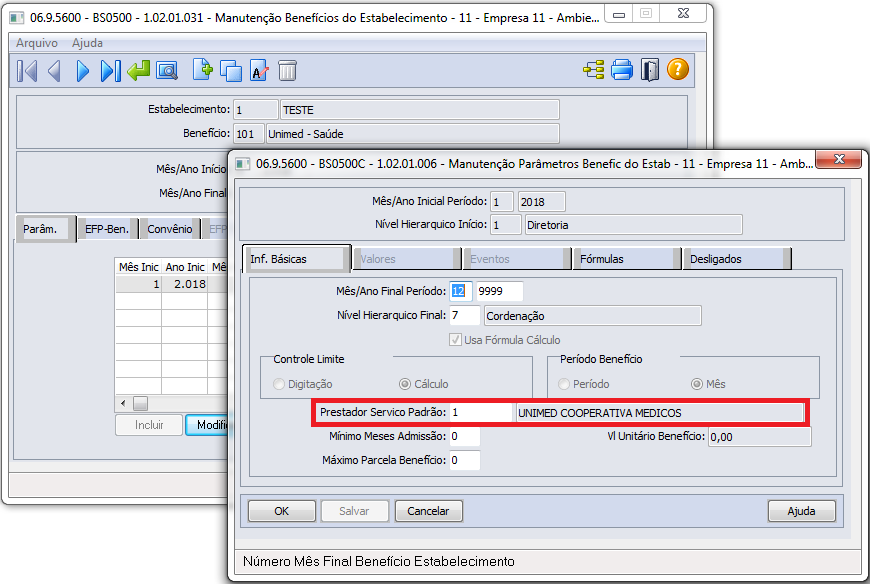Modify record with the edit icon

click(x=259, y=70)
